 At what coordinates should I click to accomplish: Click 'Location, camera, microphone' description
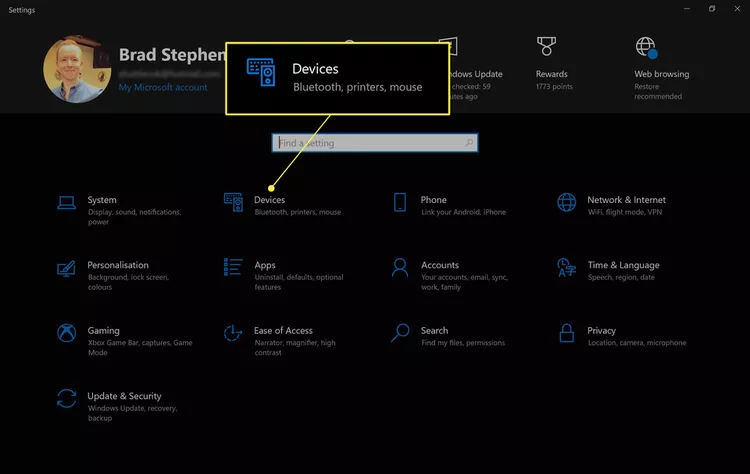(x=637, y=343)
